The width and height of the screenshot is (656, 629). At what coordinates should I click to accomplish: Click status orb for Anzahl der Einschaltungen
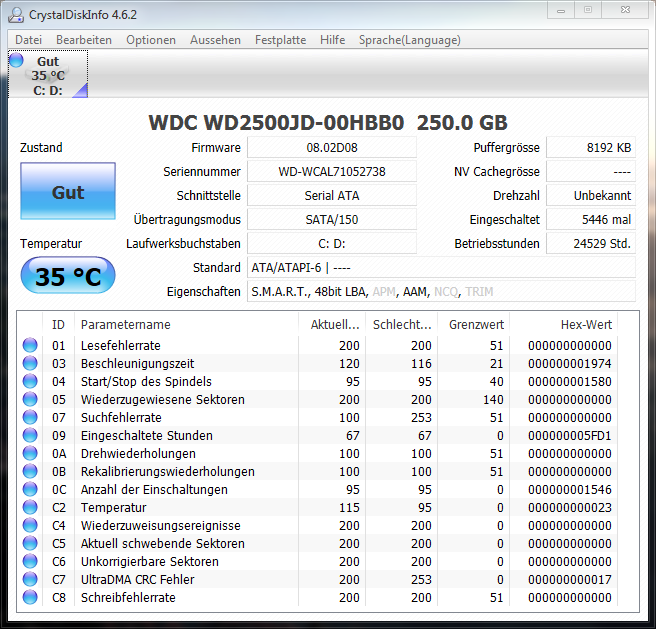pos(30,489)
